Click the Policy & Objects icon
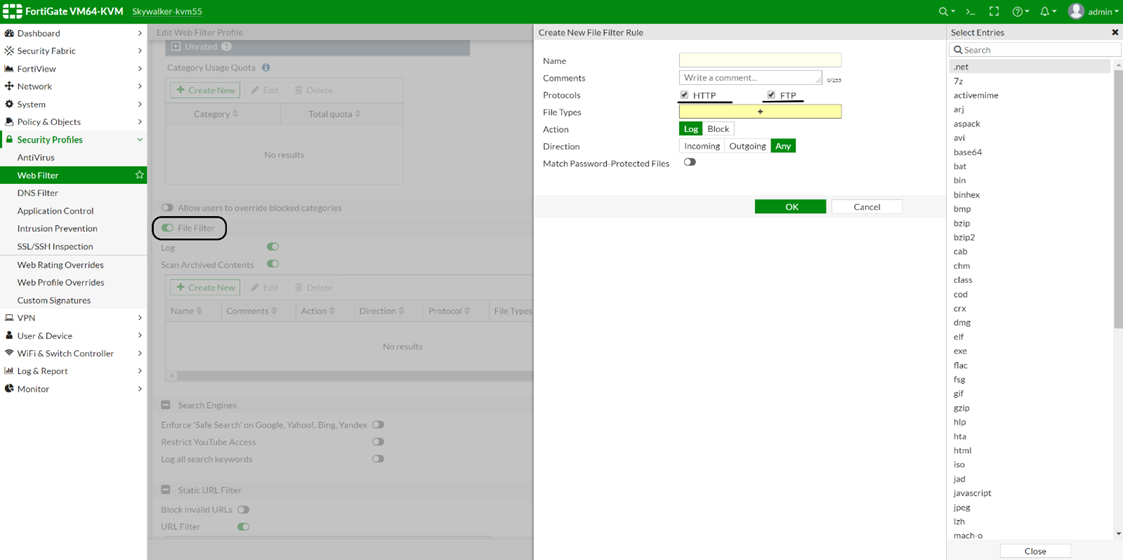1123x560 pixels. pos(9,122)
